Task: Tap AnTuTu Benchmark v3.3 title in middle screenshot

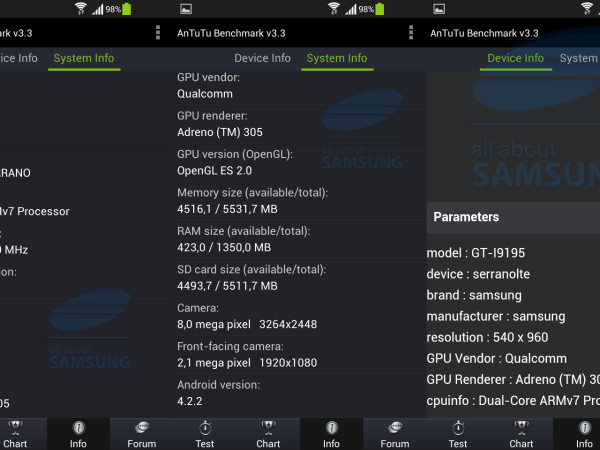Action: (x=231, y=33)
